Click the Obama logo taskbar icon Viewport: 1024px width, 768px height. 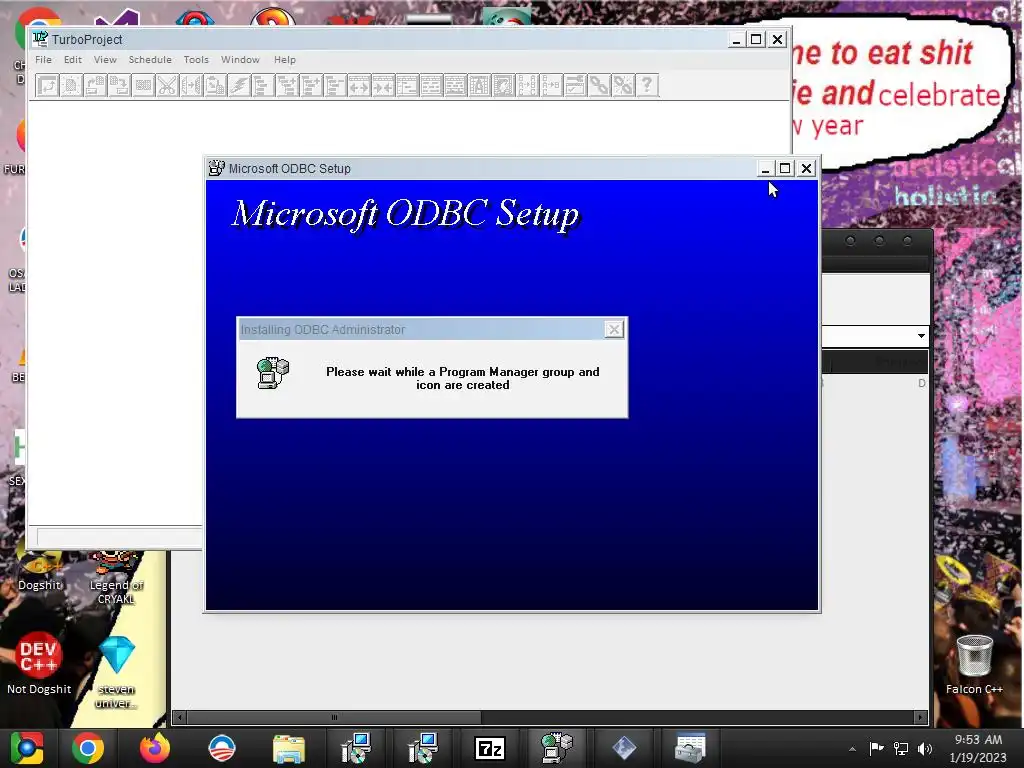222,748
